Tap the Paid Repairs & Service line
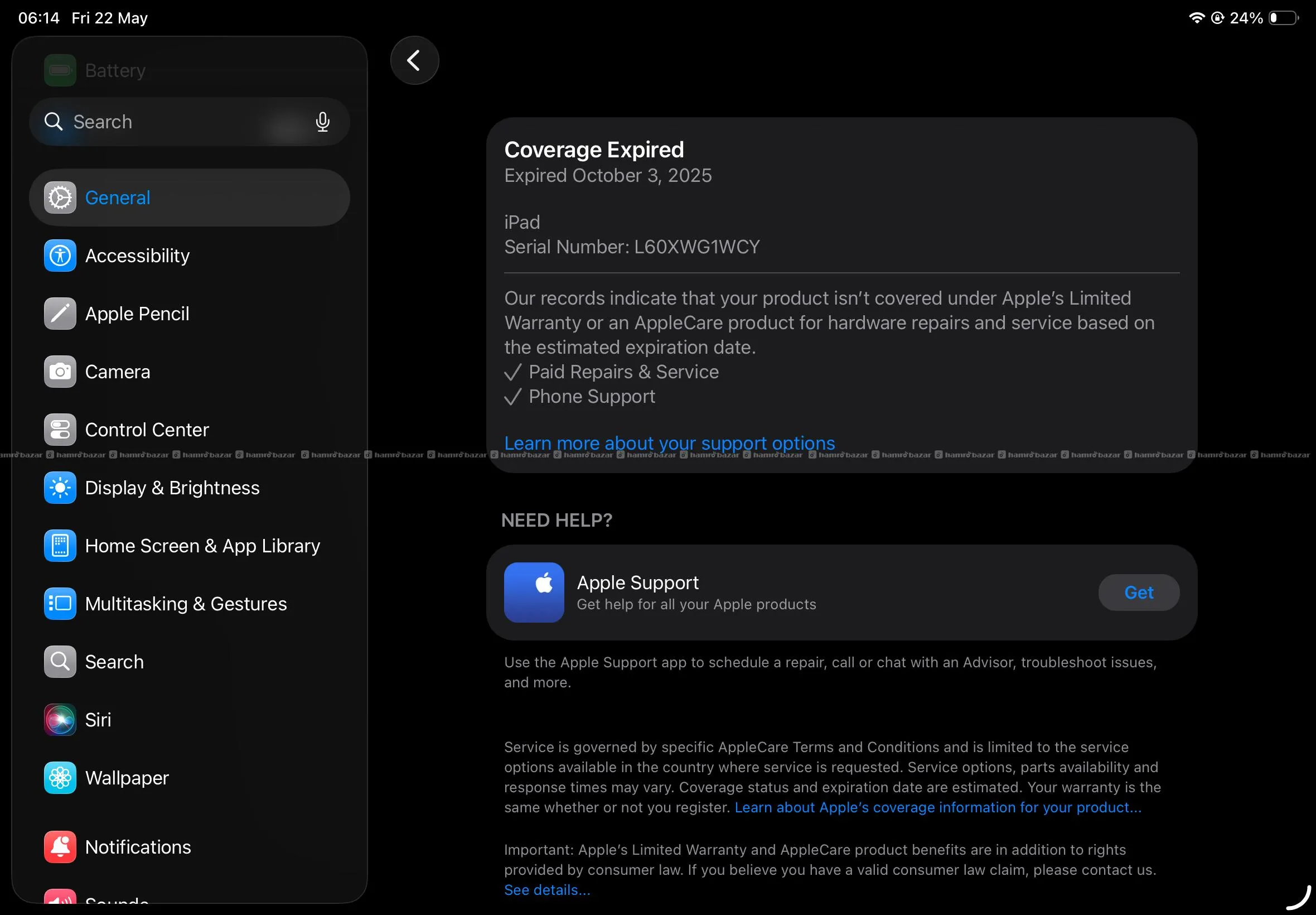1316x915 pixels. point(611,372)
